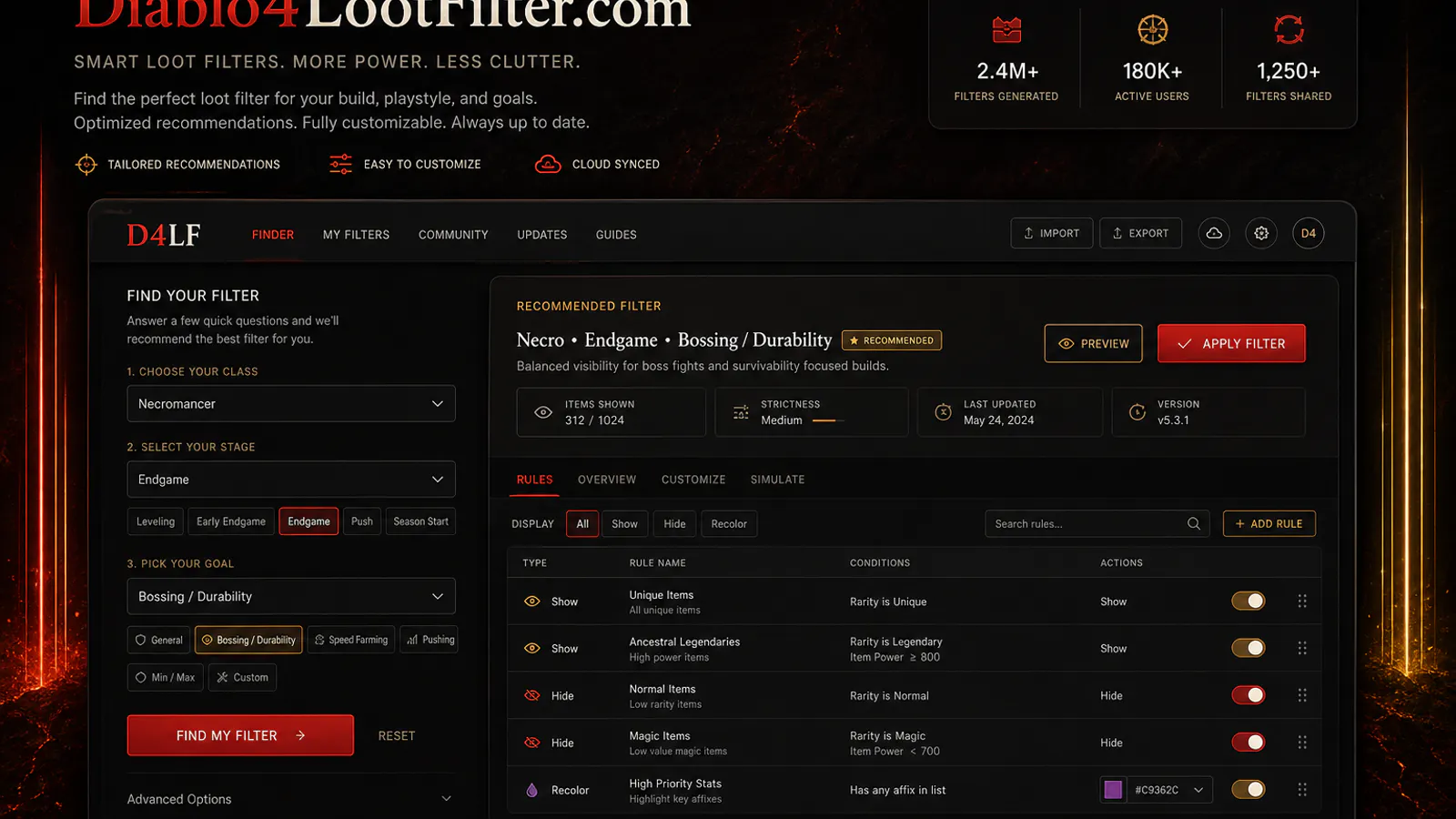The image size is (1456, 819).
Task: Open the Endgame stage dropdown
Action: [291, 480]
